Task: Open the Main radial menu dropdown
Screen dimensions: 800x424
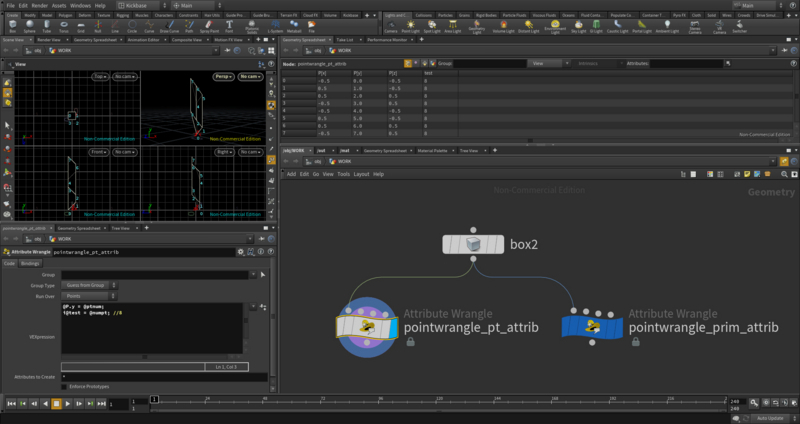Action: (197, 6)
